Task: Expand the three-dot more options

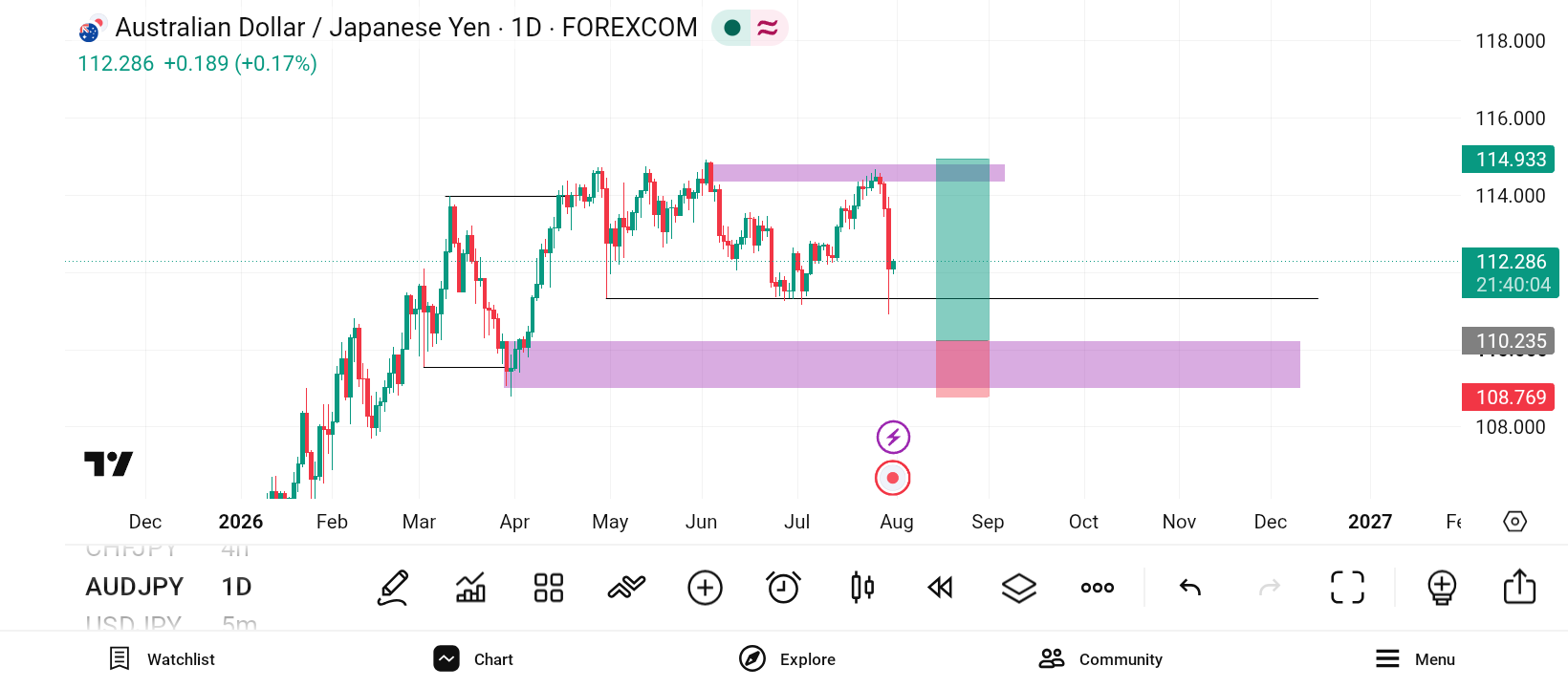Action: 1098,588
